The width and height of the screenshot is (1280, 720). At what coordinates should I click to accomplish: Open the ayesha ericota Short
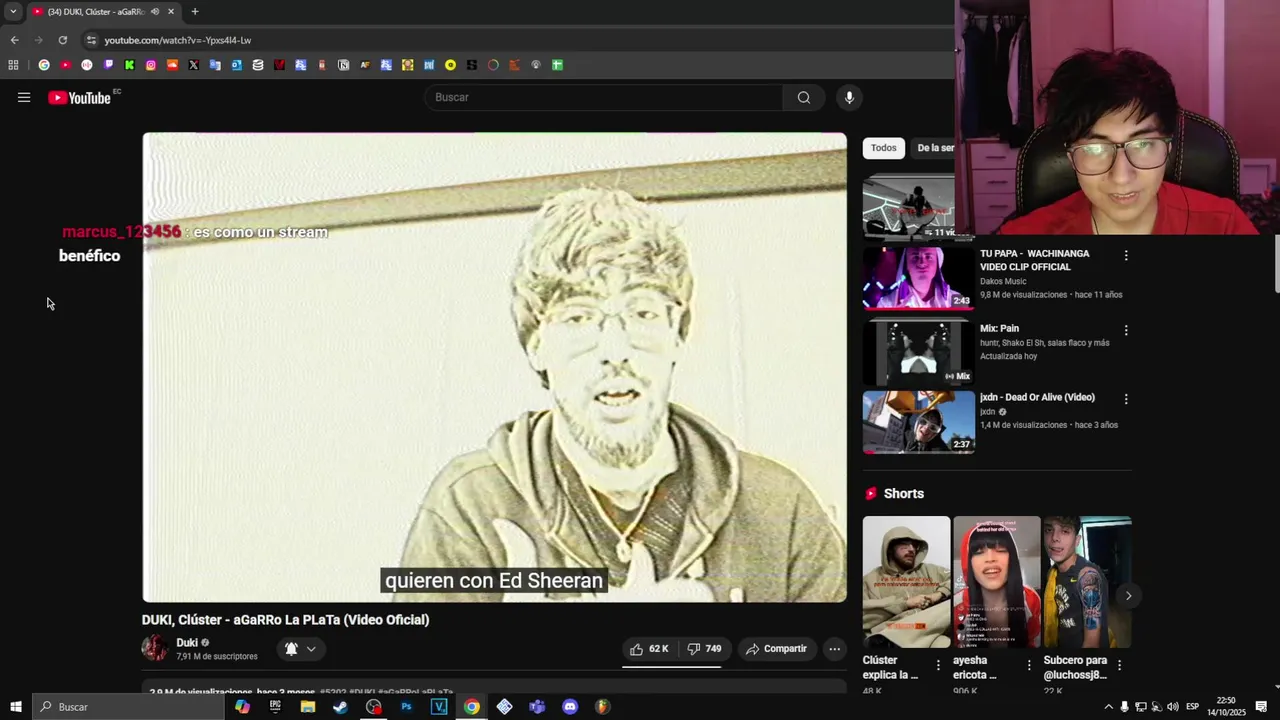(x=997, y=582)
